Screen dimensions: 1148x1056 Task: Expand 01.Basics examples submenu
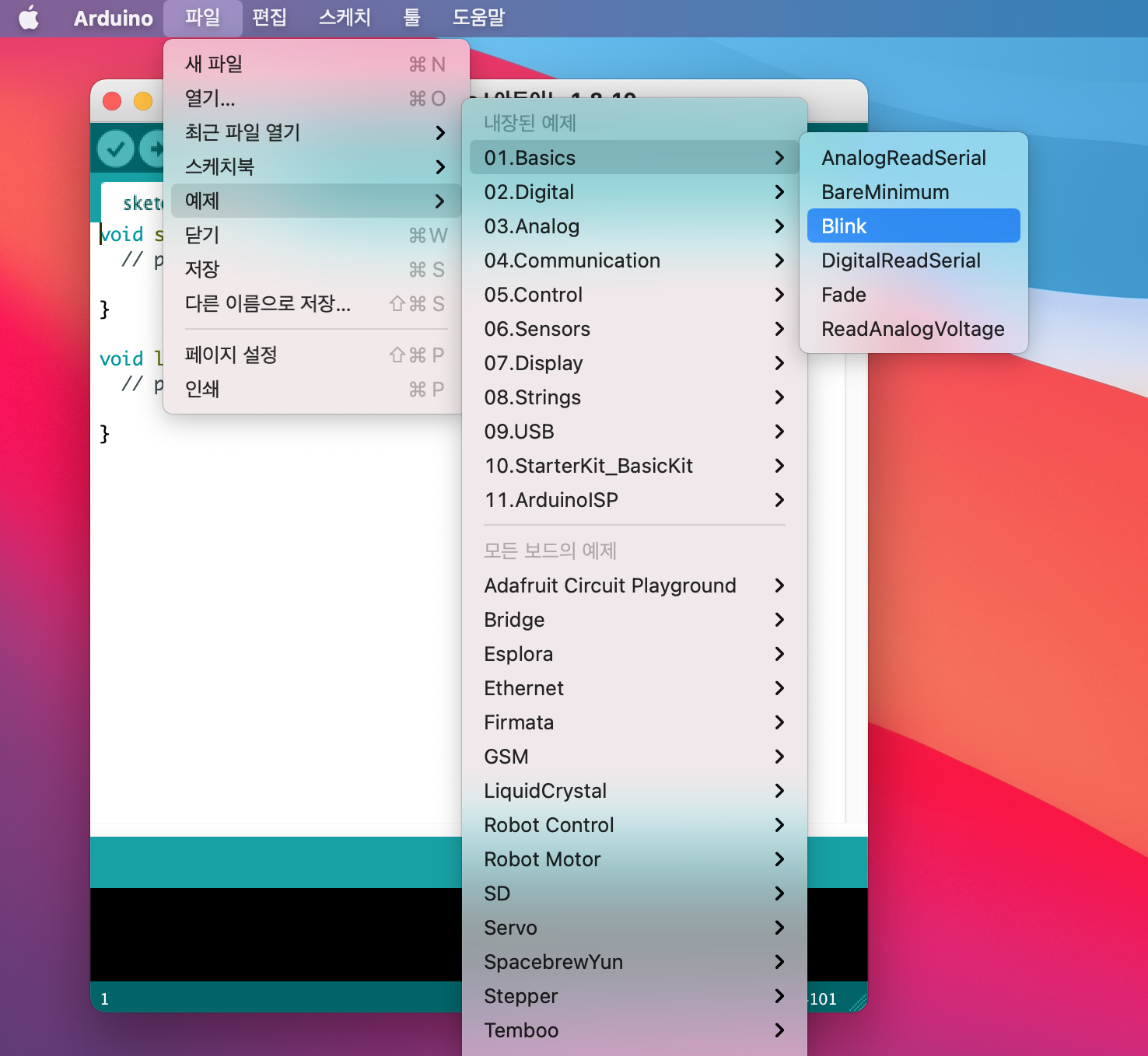click(635, 158)
